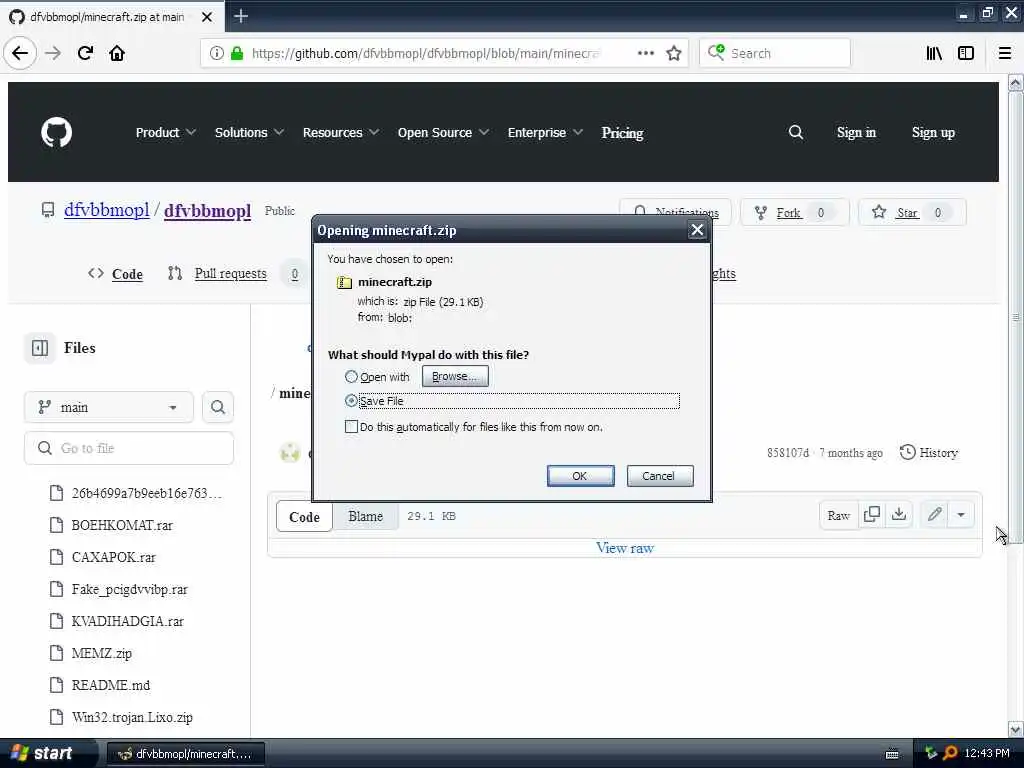Open the Raw file view
The image size is (1024, 768).
(839, 515)
